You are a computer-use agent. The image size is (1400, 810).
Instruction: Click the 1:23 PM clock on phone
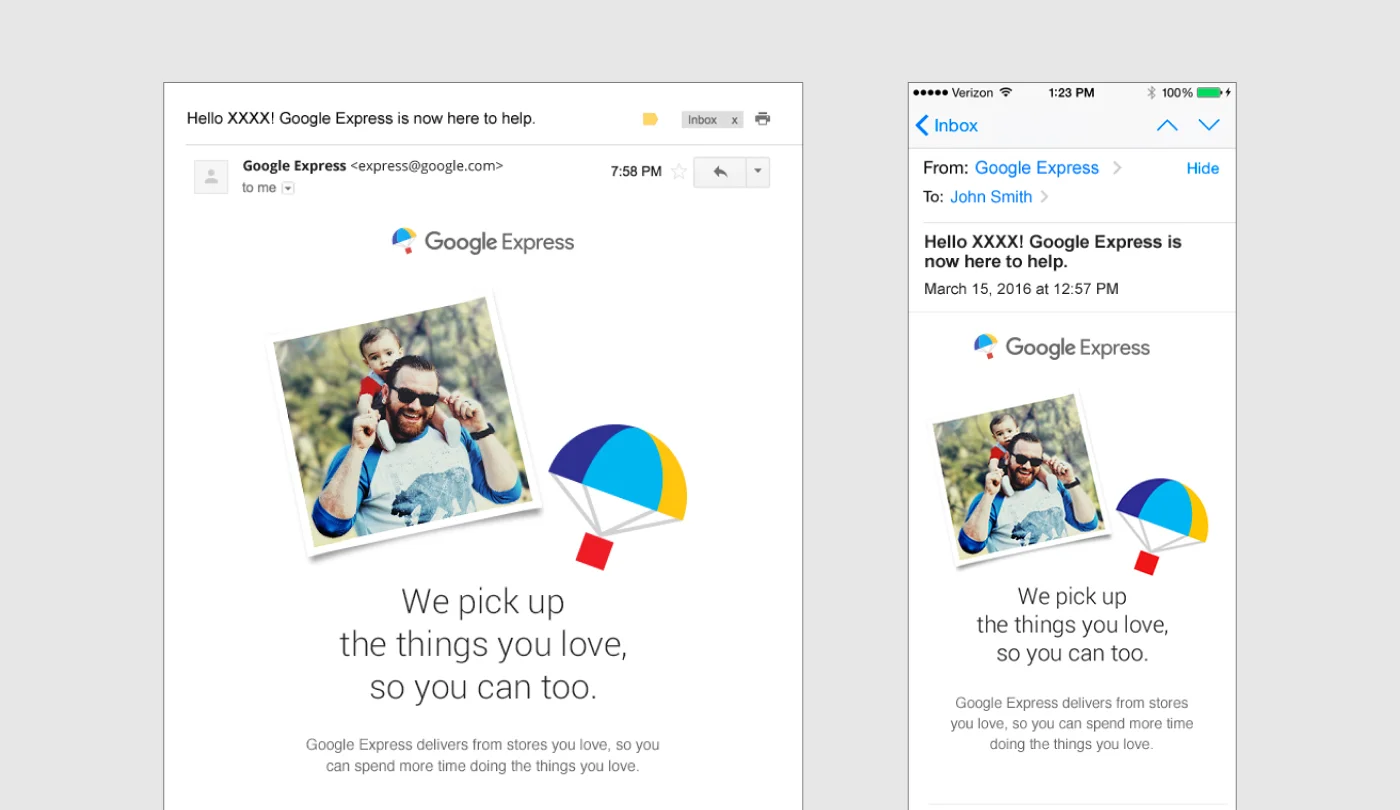[1071, 92]
